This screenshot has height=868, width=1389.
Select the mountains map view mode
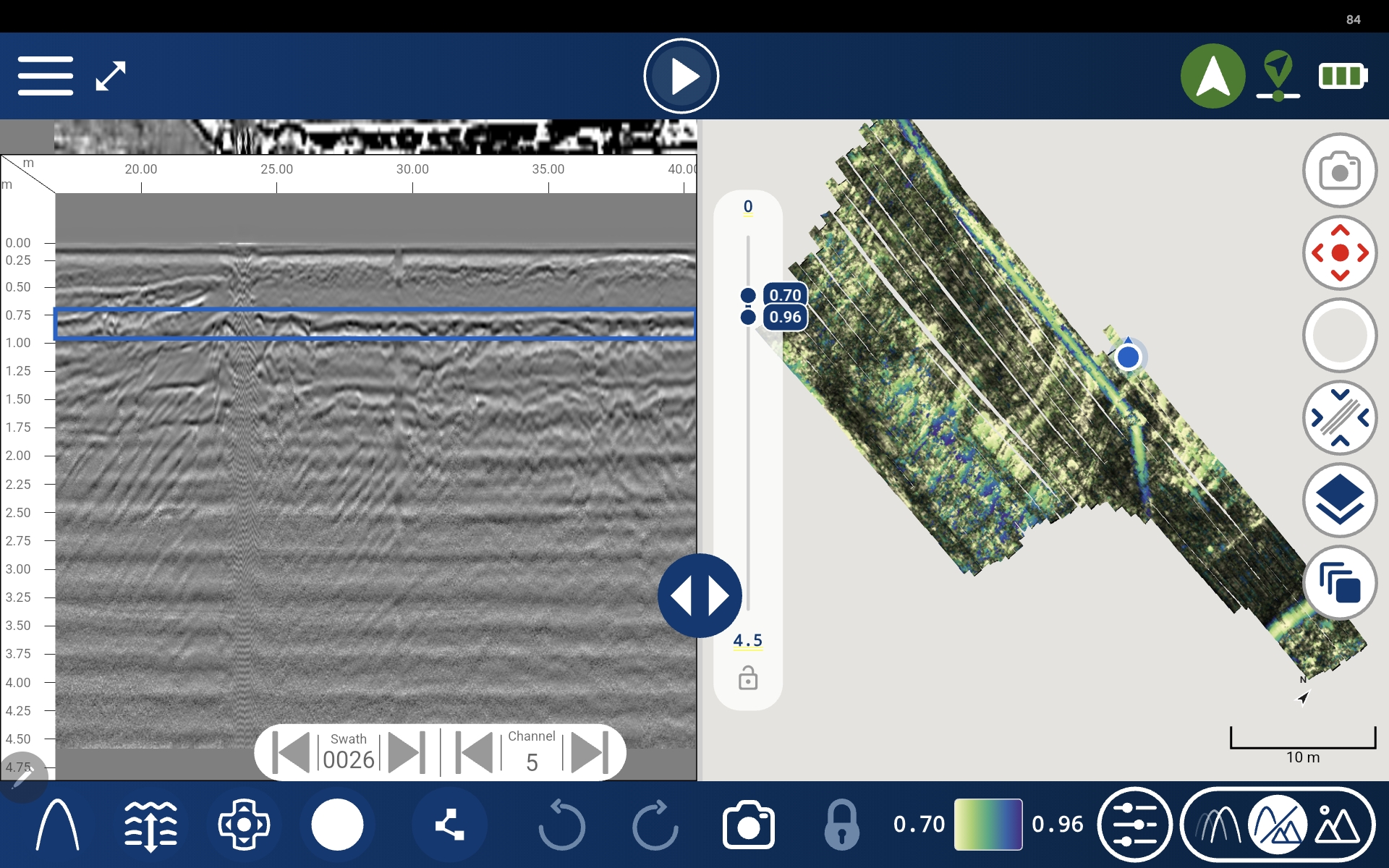pyautogui.click(x=1337, y=825)
